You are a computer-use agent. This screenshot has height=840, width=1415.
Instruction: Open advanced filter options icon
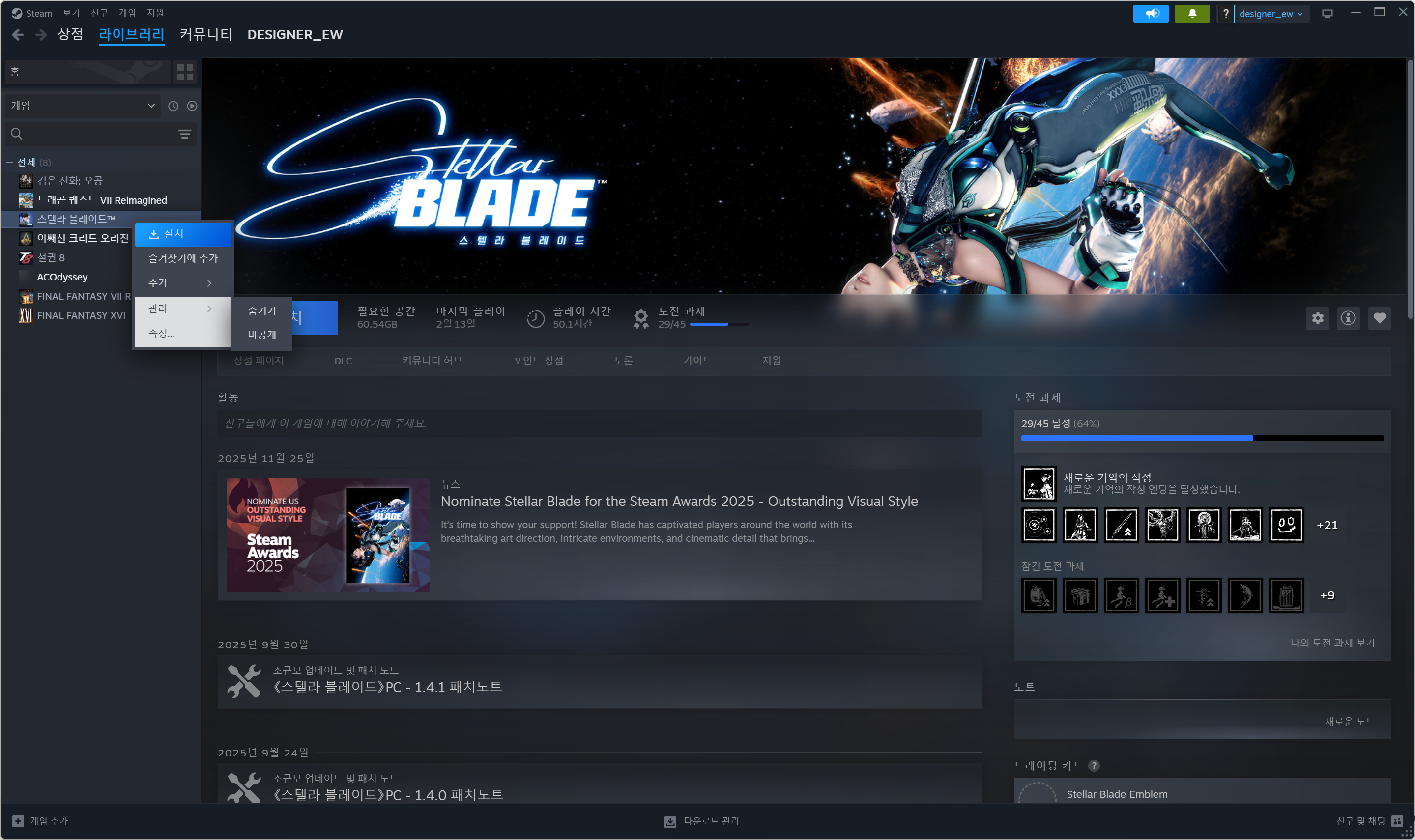coord(185,134)
